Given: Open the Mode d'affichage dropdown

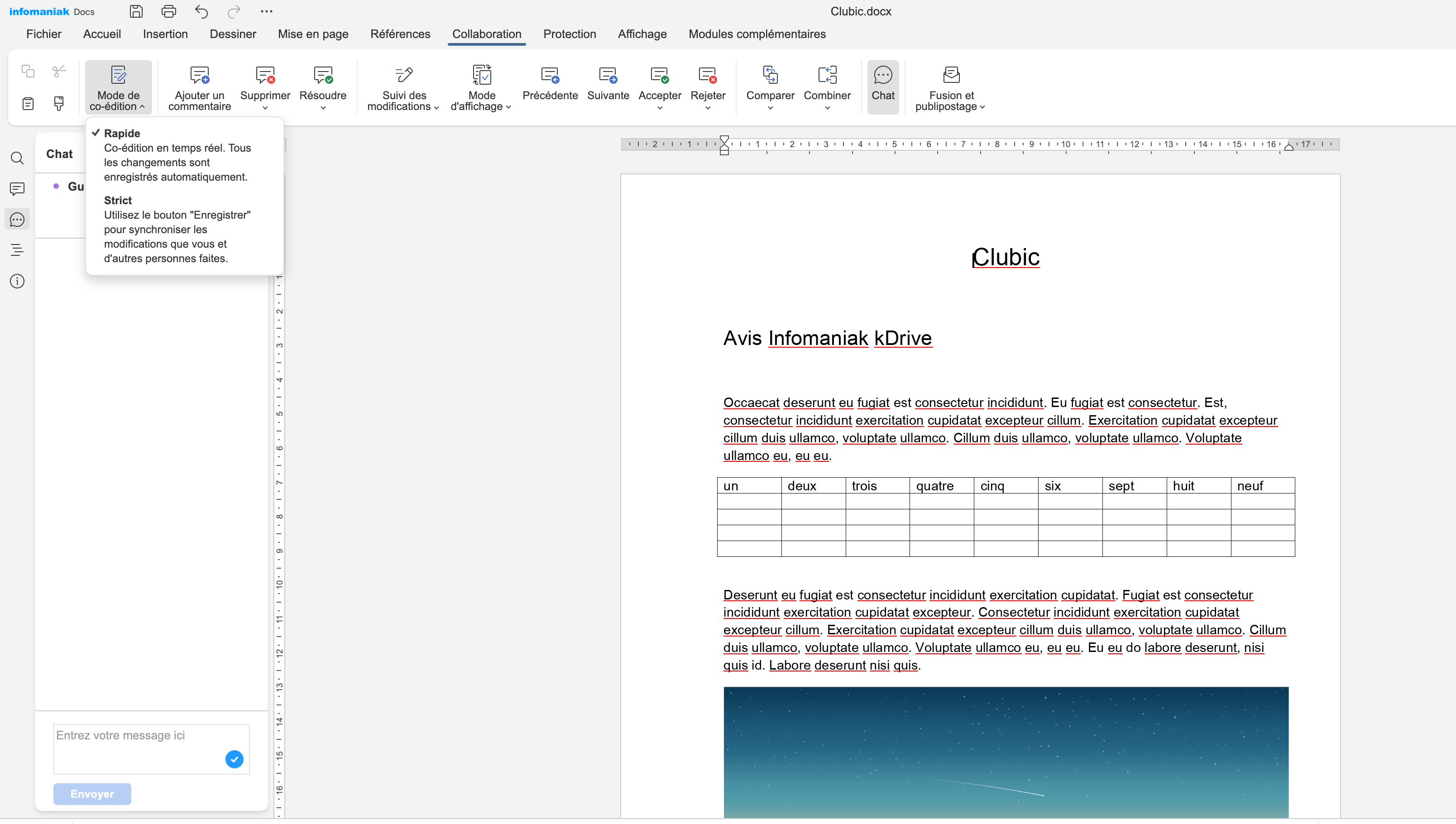Looking at the screenshot, I should [481, 88].
